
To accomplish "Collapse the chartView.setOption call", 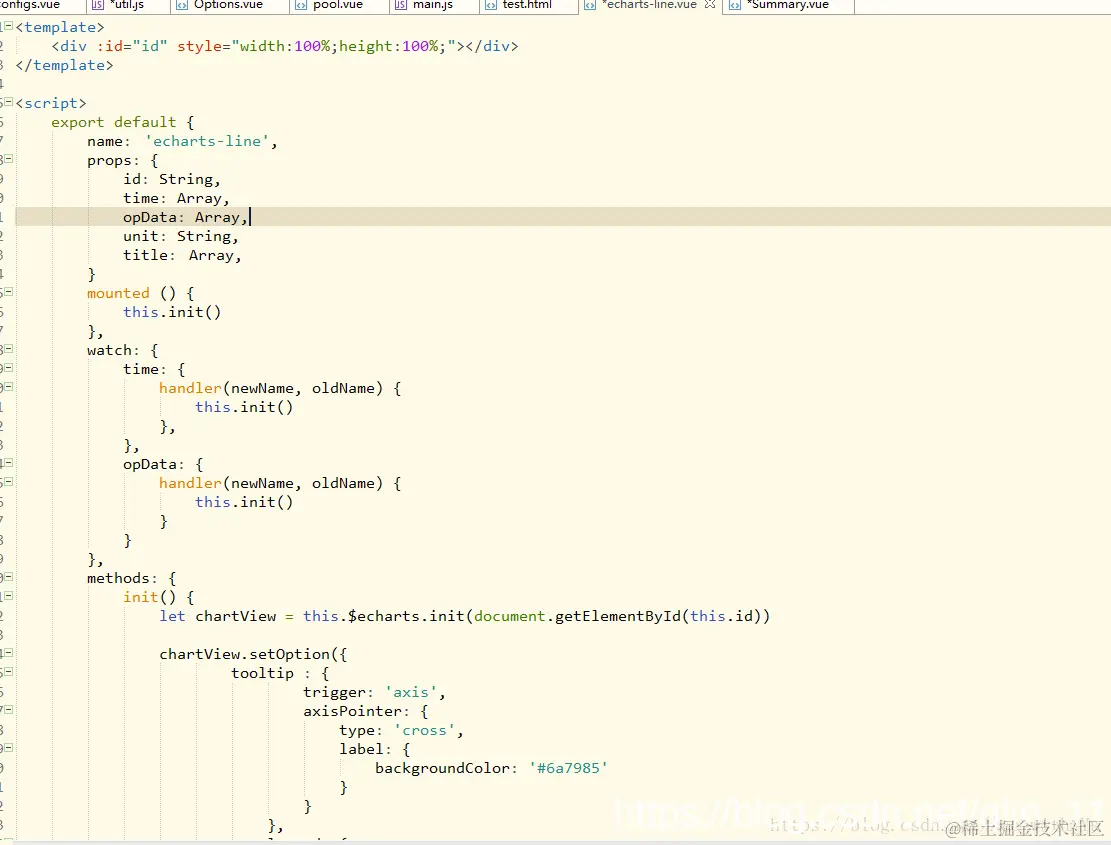I will click(9, 652).
